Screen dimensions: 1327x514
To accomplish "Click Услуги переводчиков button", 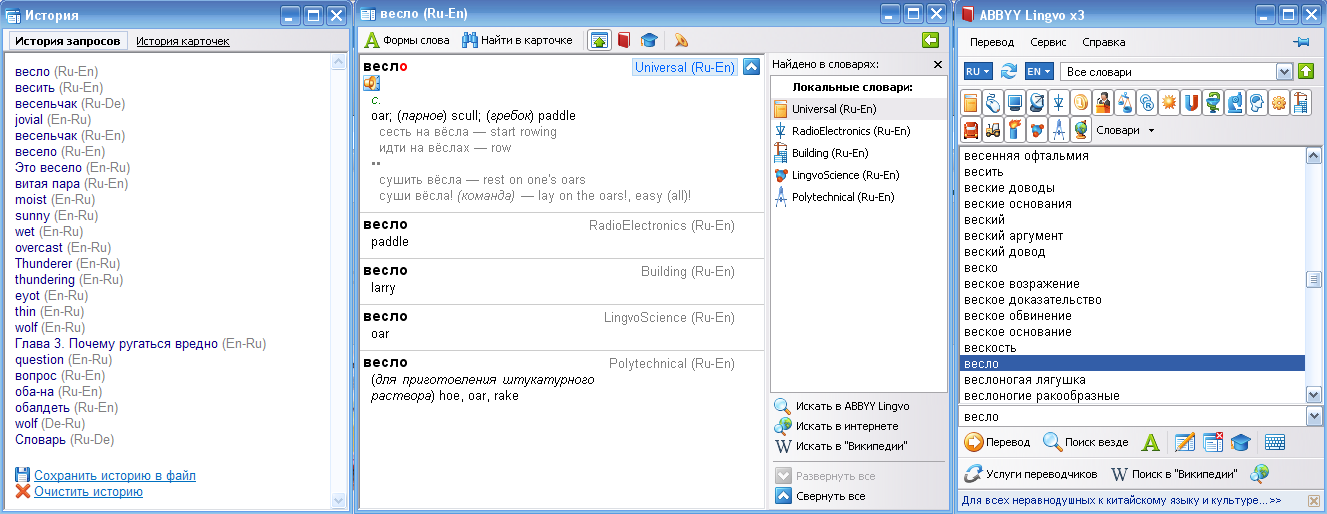I will point(1031,473).
